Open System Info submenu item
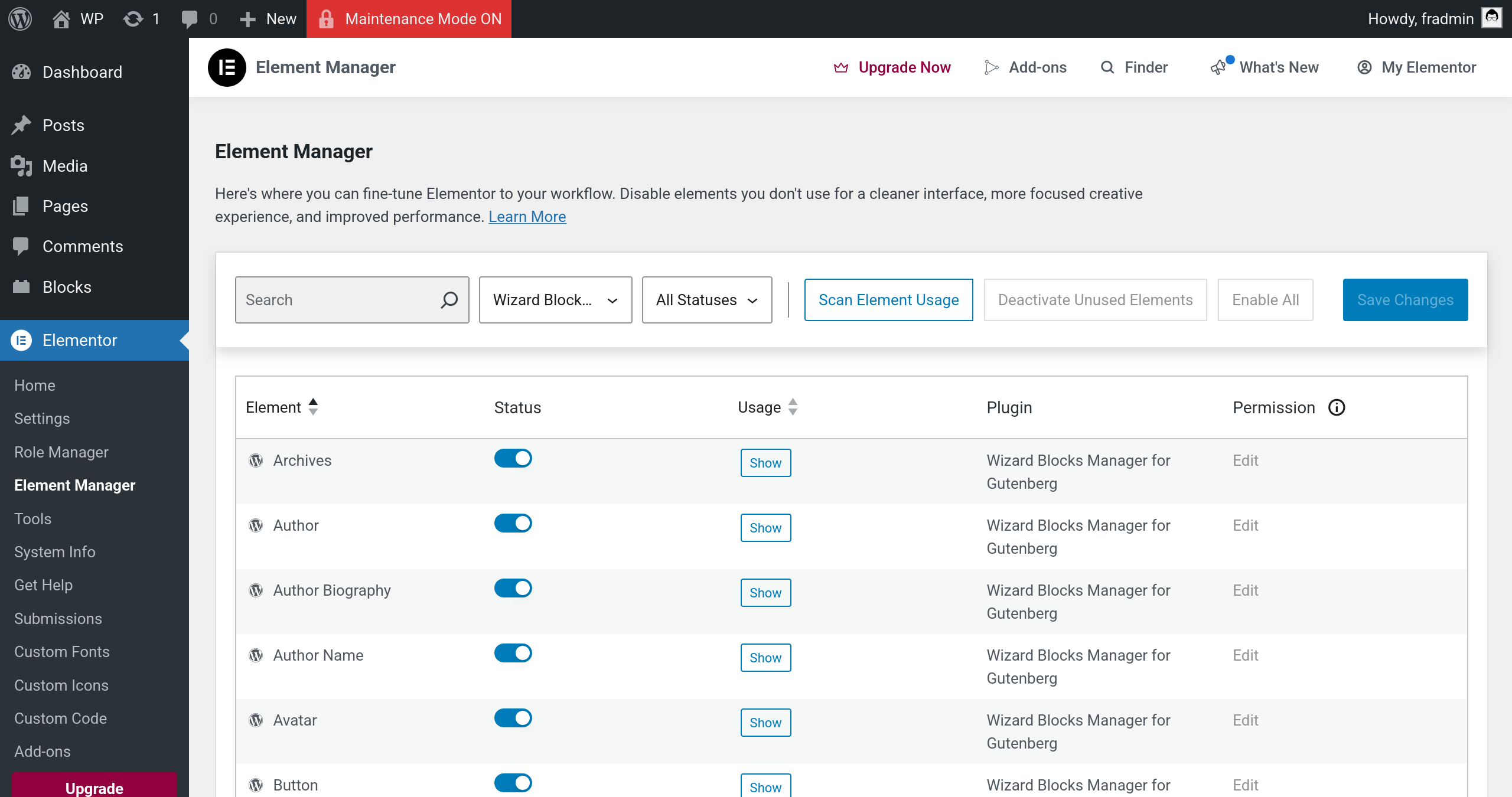This screenshot has width=1512, height=797. (55, 552)
